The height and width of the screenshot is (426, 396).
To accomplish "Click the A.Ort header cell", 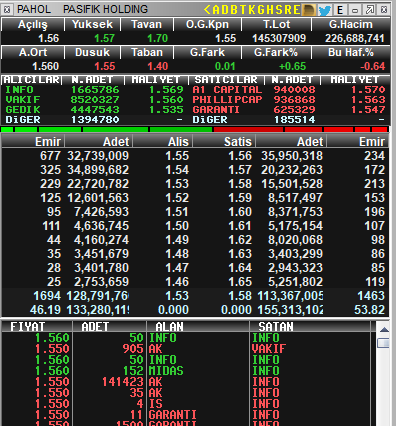I will (x=32, y=52).
